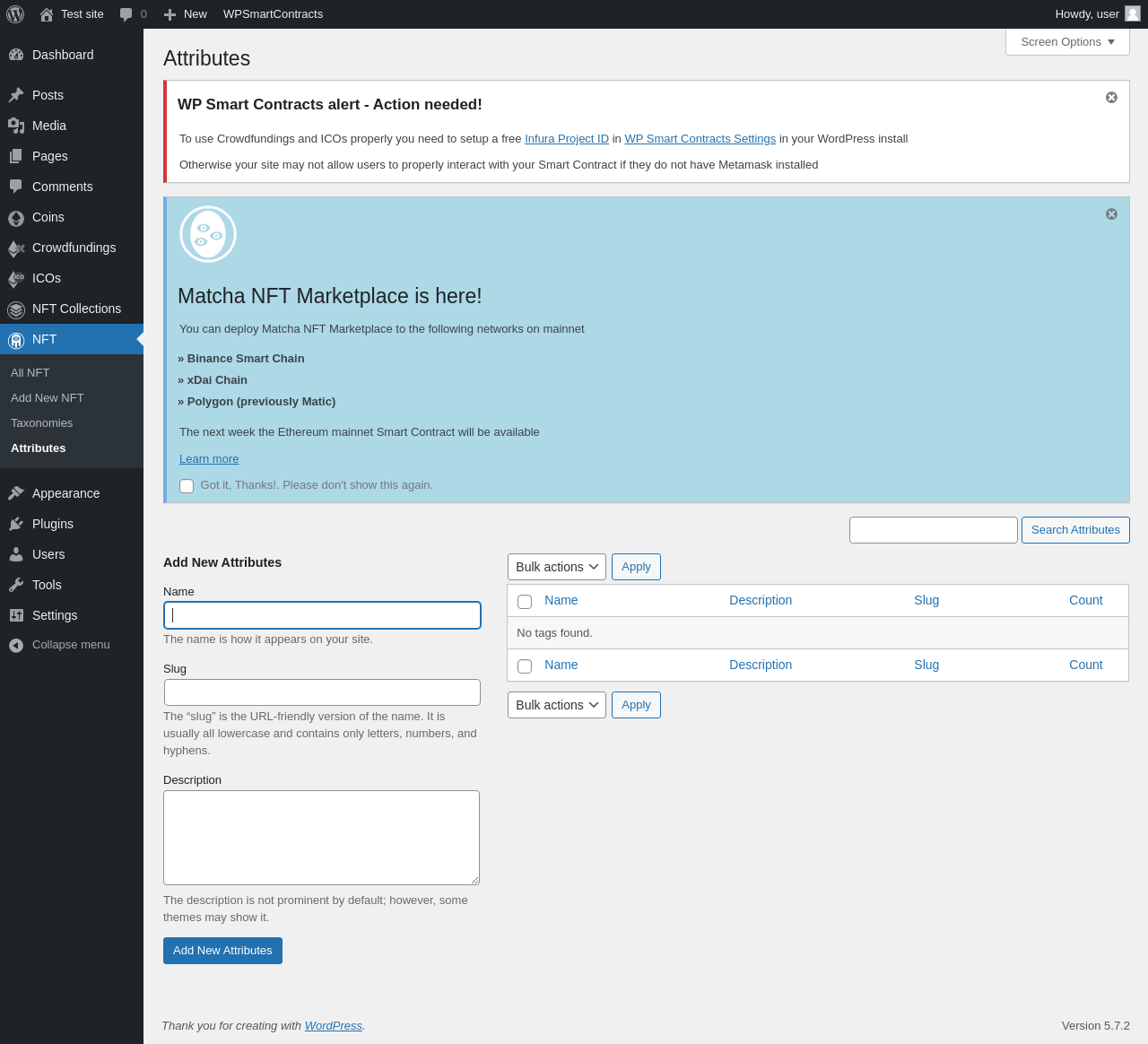This screenshot has height=1044, width=1148.
Task: Click the Dashboard gauge icon
Action: tap(16, 55)
